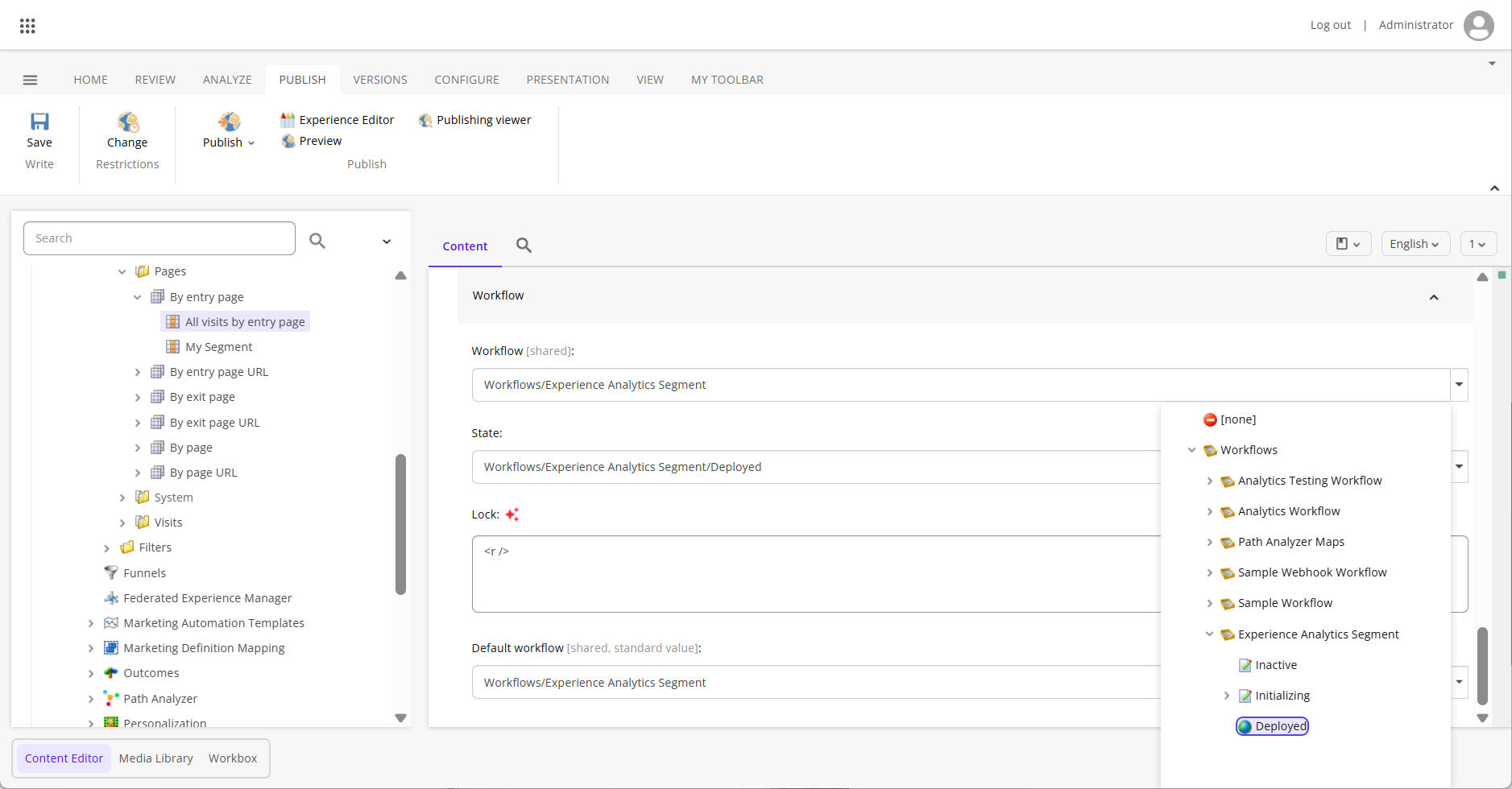Click the tree search magnifier icon
The height and width of the screenshot is (789, 1512).
(x=317, y=240)
